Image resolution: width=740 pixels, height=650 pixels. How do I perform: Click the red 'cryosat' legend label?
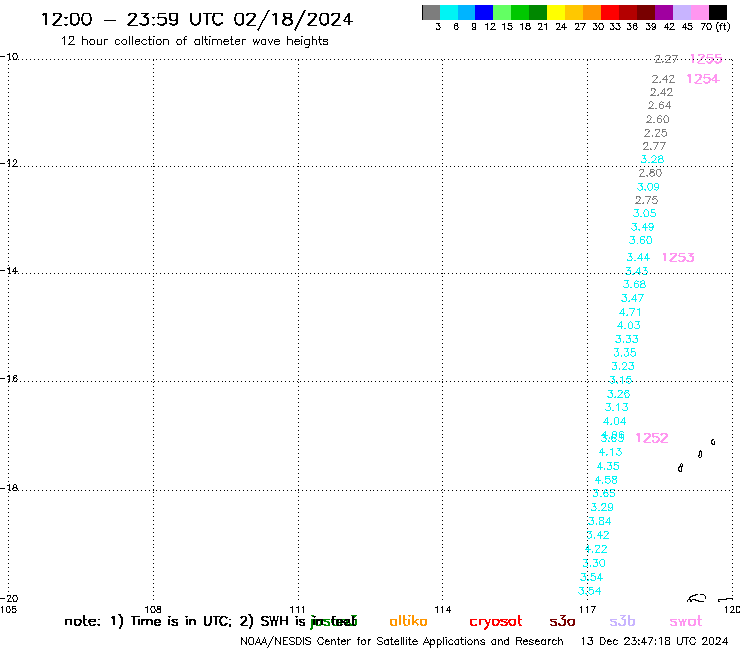496,622
